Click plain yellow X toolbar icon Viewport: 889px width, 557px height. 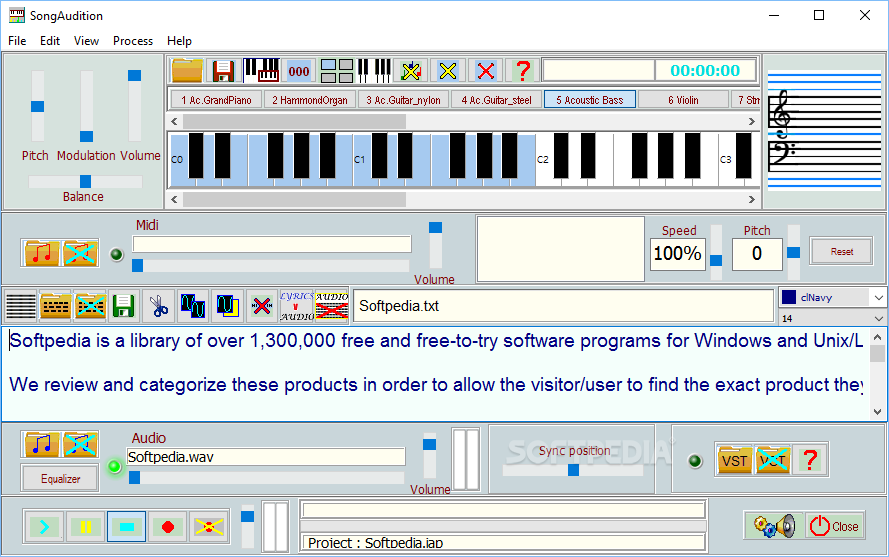[448, 71]
